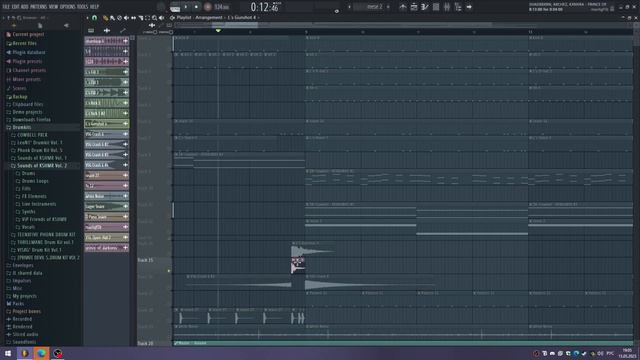Open My projects folder in browser
The width and height of the screenshot is (640, 360).
click(x=24, y=296)
